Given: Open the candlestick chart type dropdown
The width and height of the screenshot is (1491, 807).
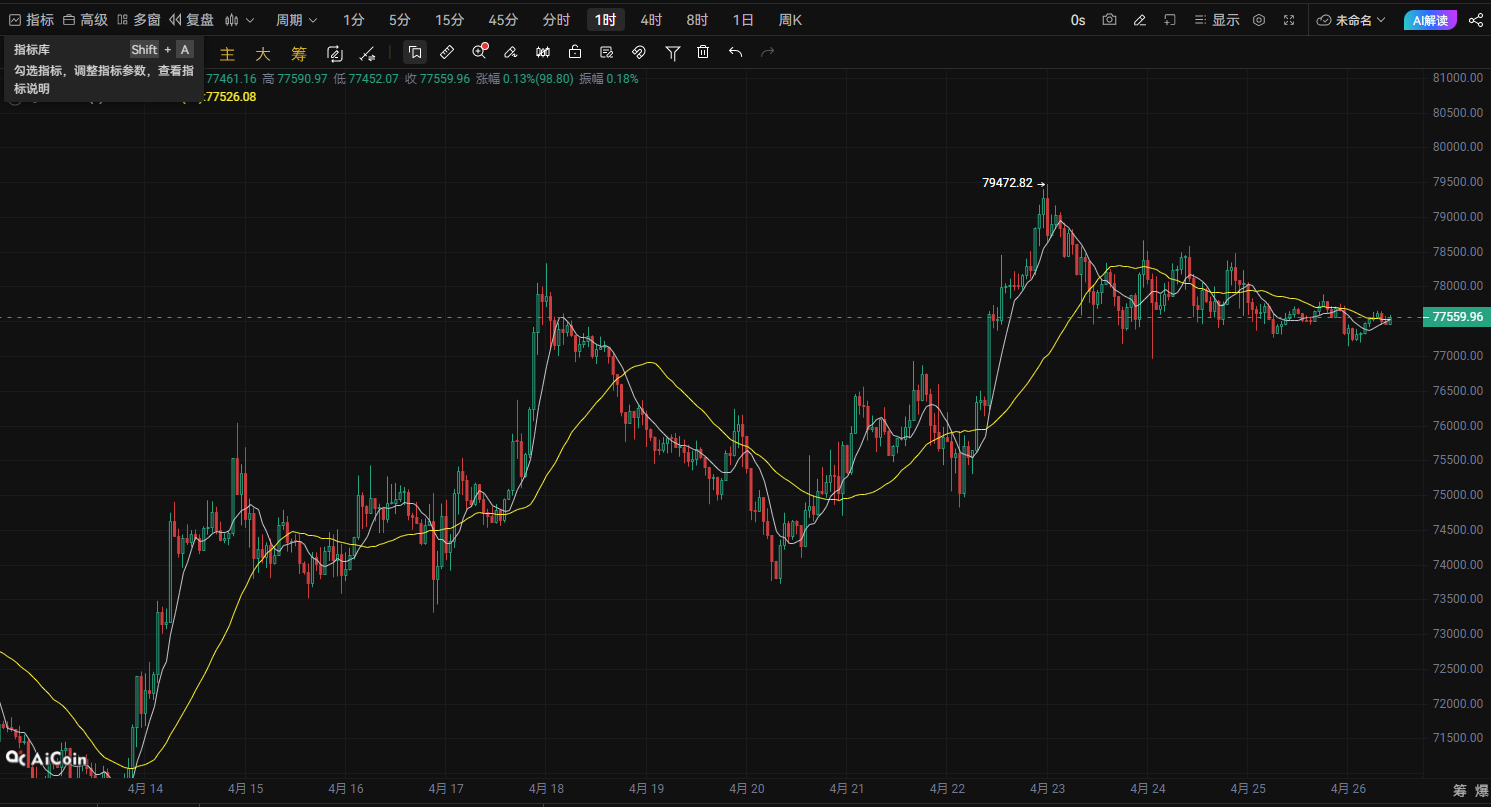Looking at the screenshot, I should point(239,20).
